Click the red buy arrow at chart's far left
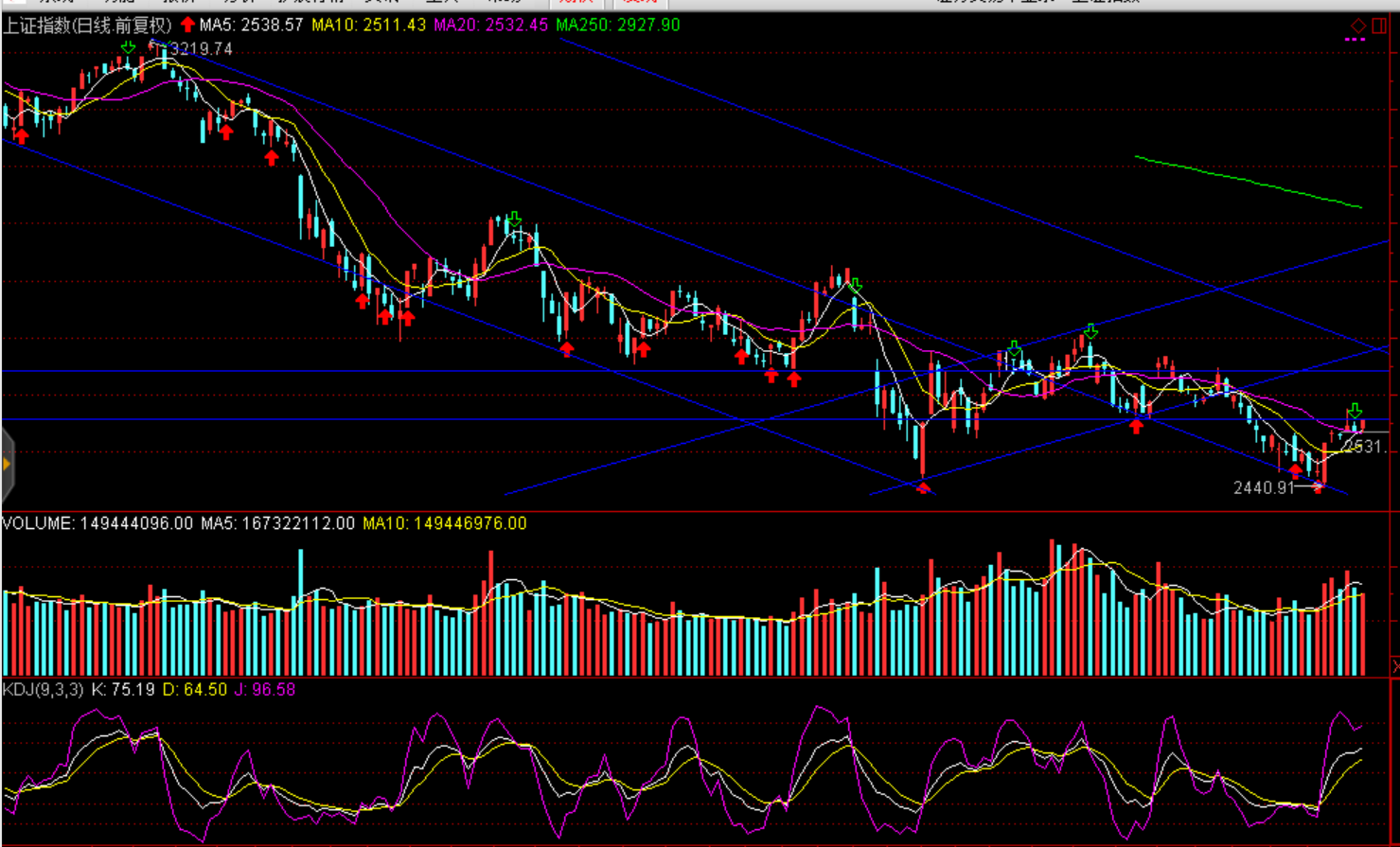This screenshot has width=1400, height=847. coord(21,136)
